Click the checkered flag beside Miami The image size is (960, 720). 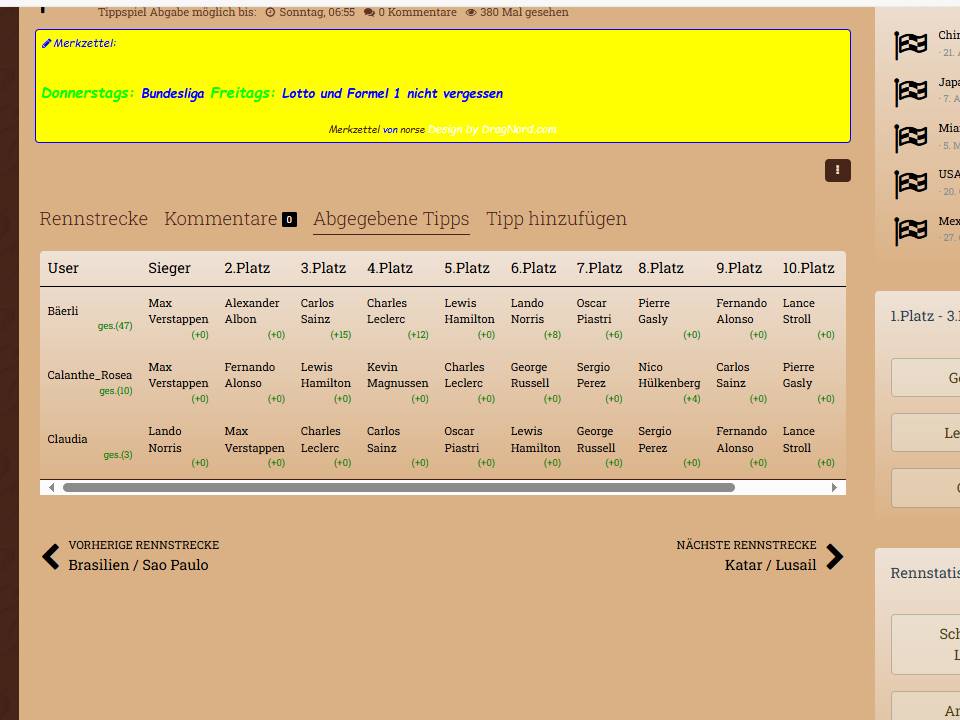click(x=910, y=138)
